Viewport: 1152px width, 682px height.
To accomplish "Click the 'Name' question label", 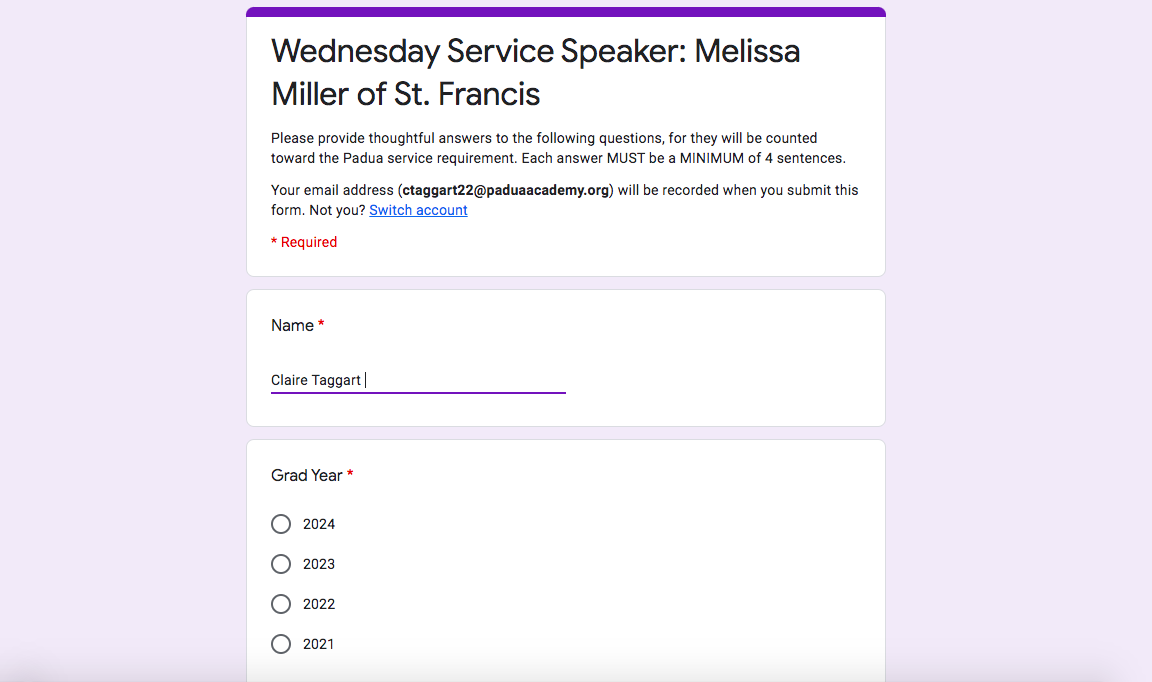I will [292, 325].
